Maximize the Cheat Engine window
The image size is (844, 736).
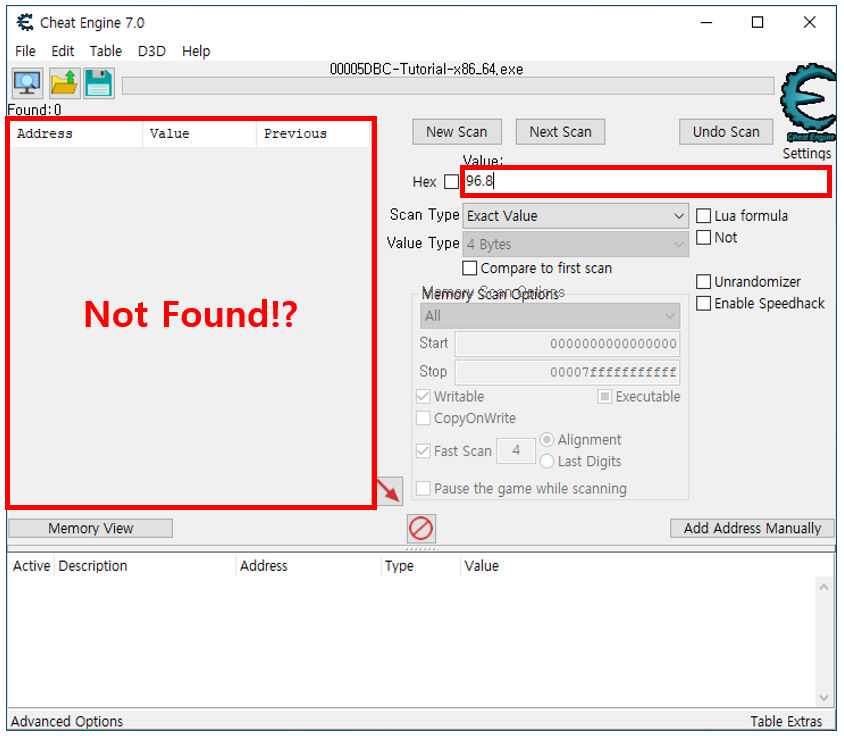point(757,23)
